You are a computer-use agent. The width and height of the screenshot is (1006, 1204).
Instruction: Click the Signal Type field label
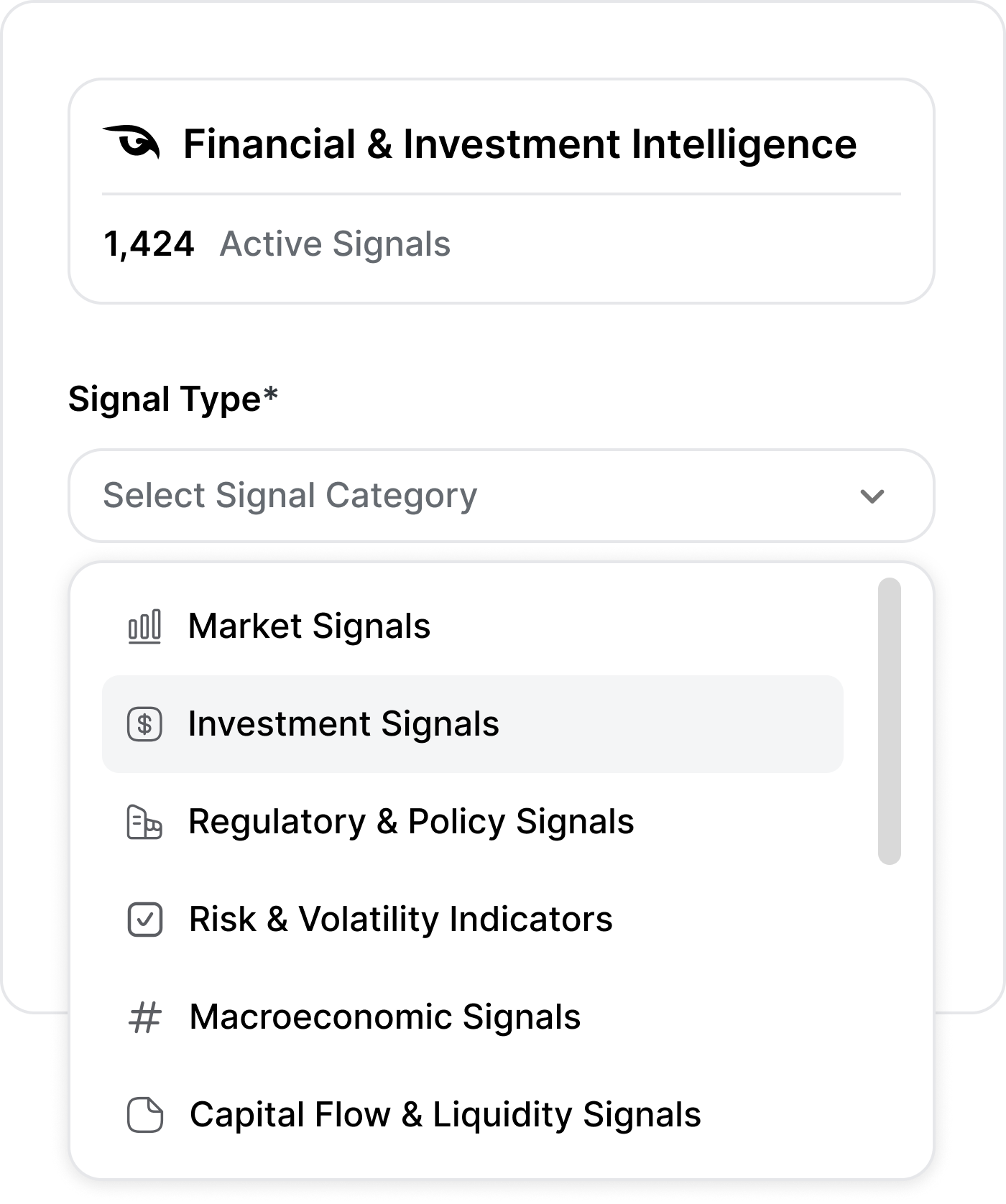point(172,399)
